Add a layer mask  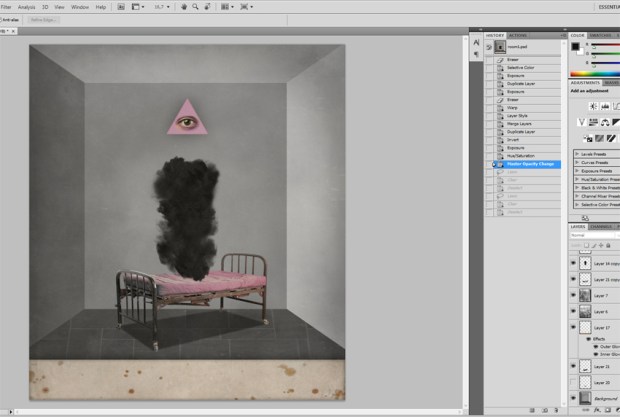pyautogui.click(x=608, y=410)
